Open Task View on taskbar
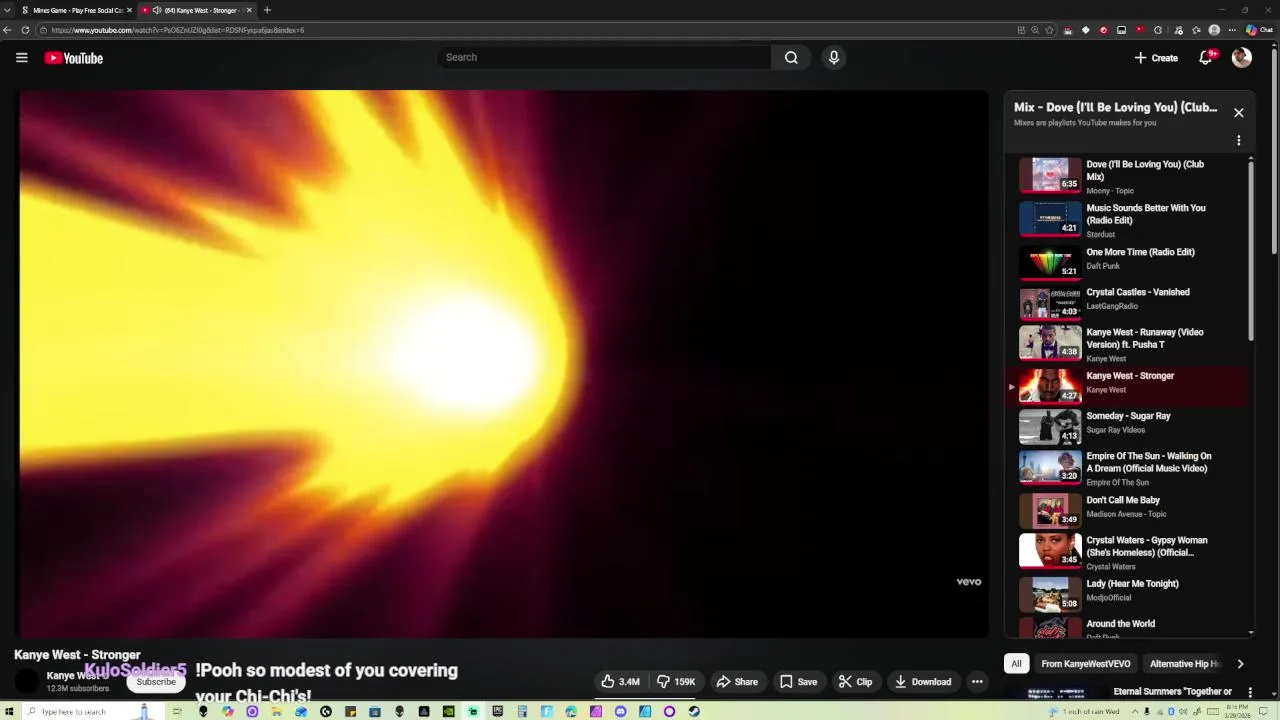The image size is (1280, 720). click(x=177, y=712)
